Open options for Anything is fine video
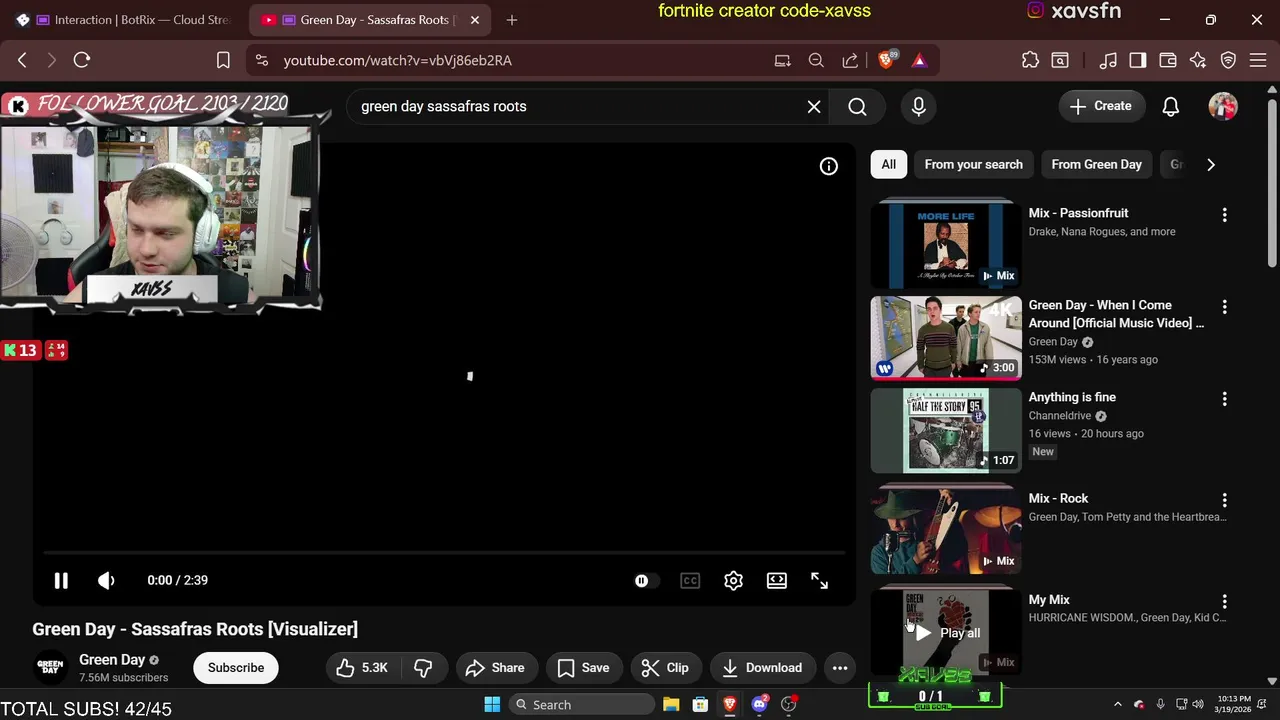This screenshot has width=1280, height=720. point(1224,399)
